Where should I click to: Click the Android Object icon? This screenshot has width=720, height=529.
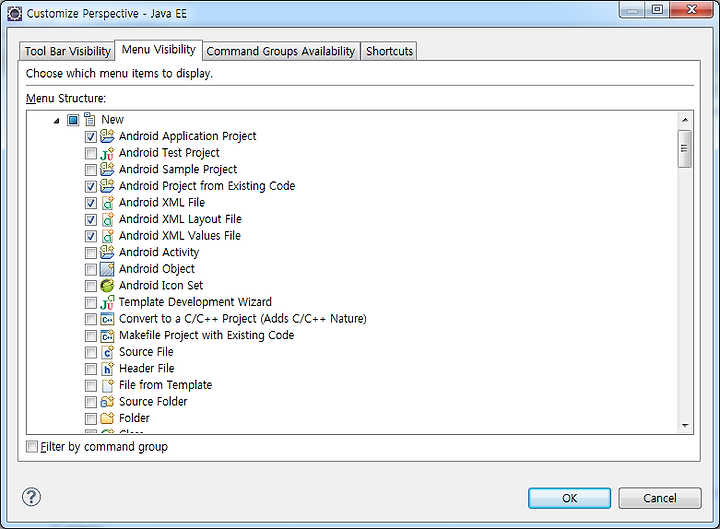(107, 269)
